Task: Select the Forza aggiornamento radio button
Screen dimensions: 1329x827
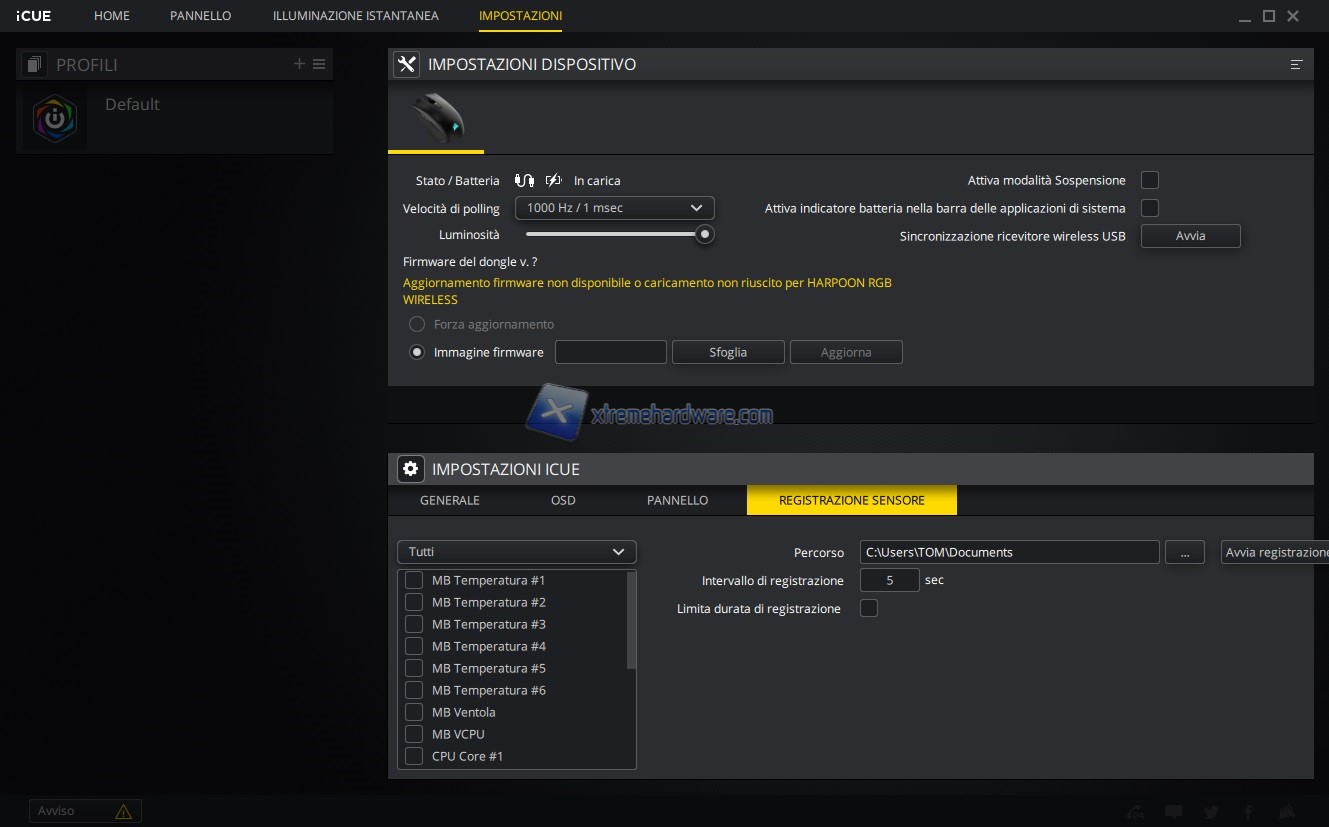Action: tap(417, 324)
